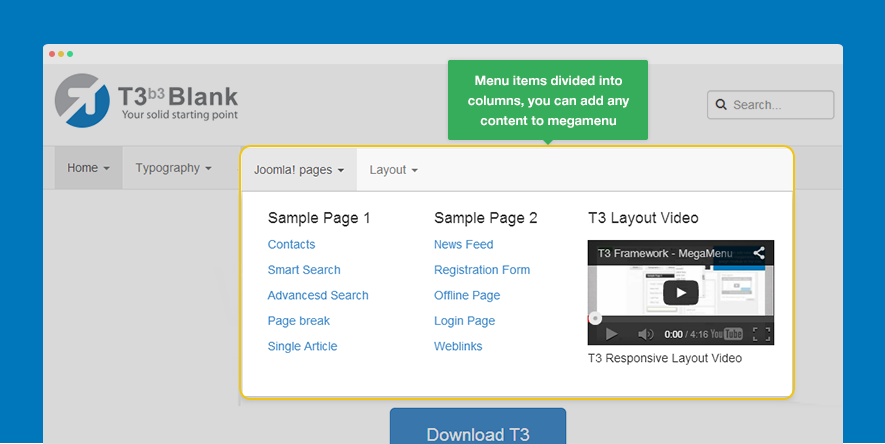Collapse the Joomla! pages megamenu
The width and height of the screenshot is (885, 444).
coord(298,170)
